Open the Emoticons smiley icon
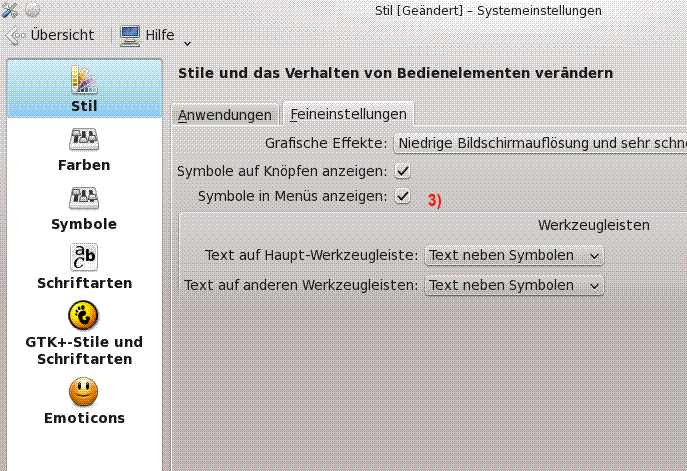The width and height of the screenshot is (687, 471). tap(84, 391)
